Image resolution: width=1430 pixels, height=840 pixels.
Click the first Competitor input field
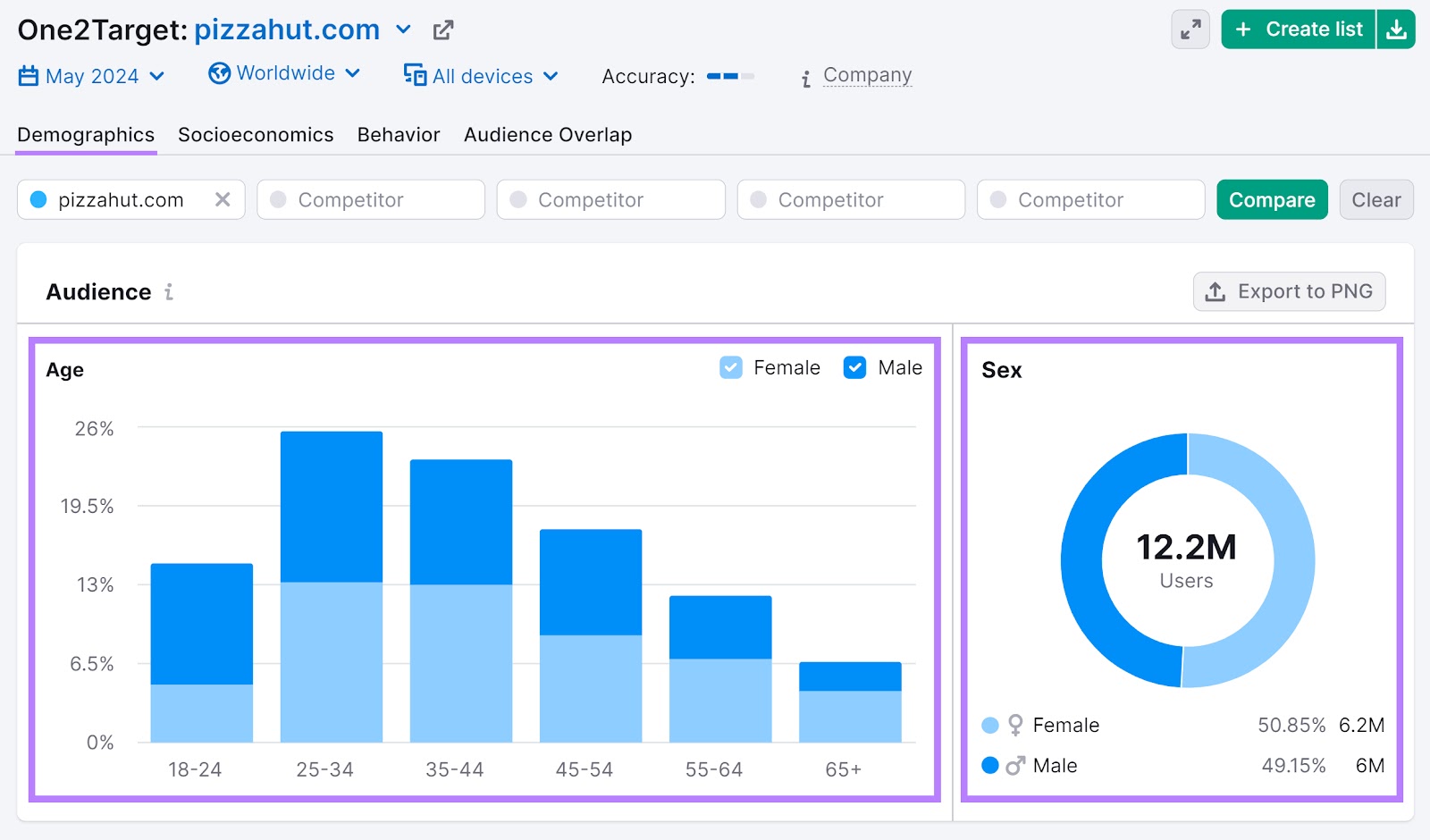click(370, 199)
